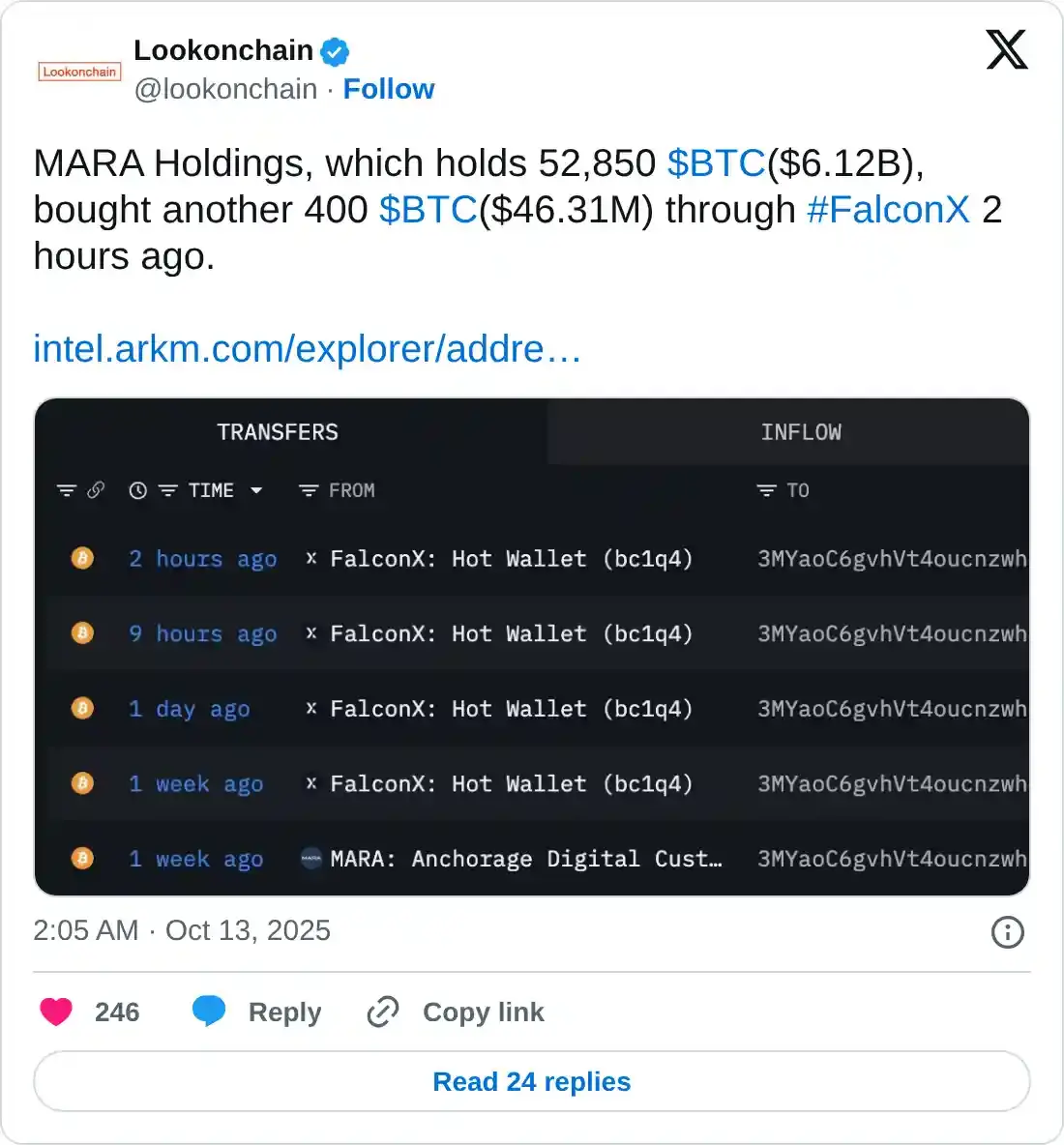Screen dimensions: 1064x1145
Task: Open the tweet info icon
Action: pos(1007,932)
